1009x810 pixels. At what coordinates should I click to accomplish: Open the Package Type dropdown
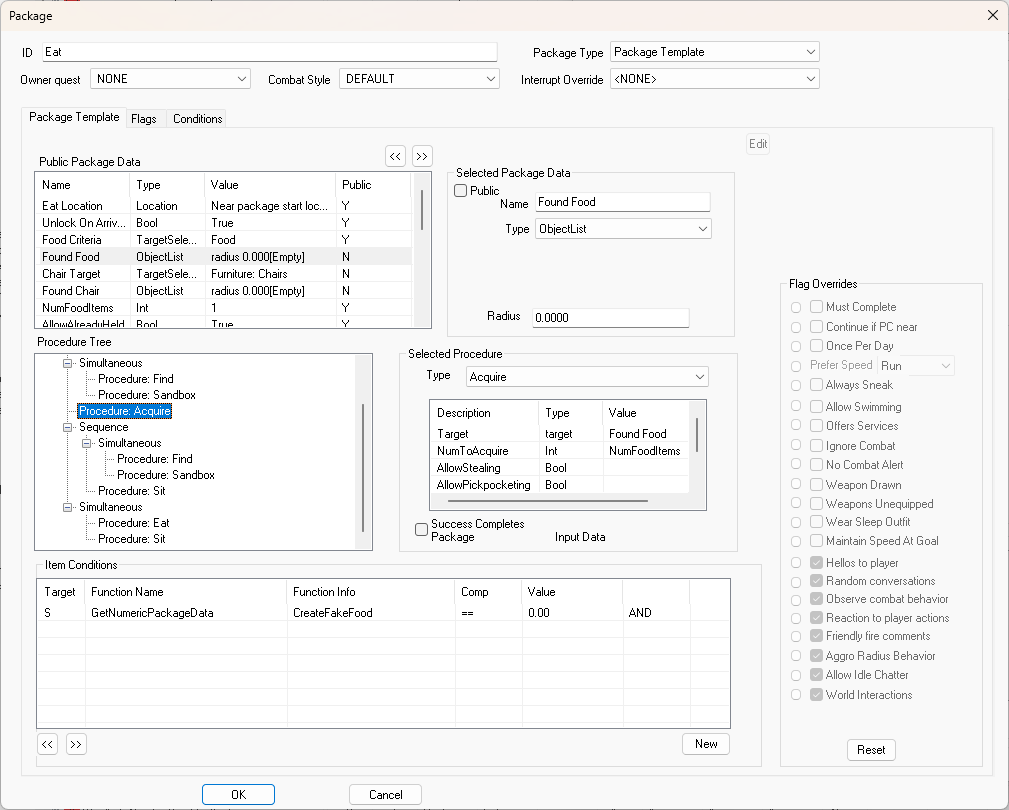714,52
